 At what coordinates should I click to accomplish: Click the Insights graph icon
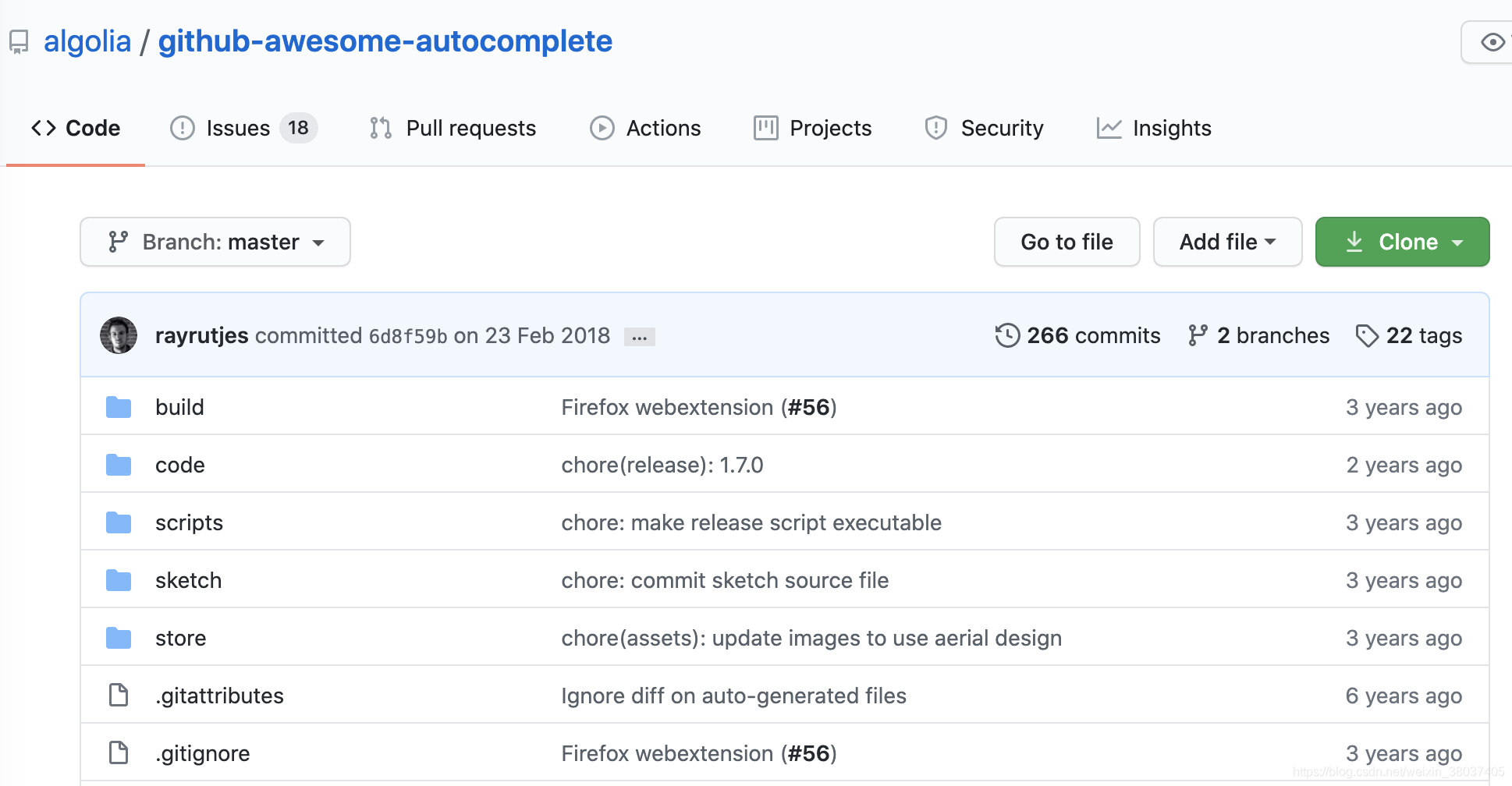coord(1109,128)
